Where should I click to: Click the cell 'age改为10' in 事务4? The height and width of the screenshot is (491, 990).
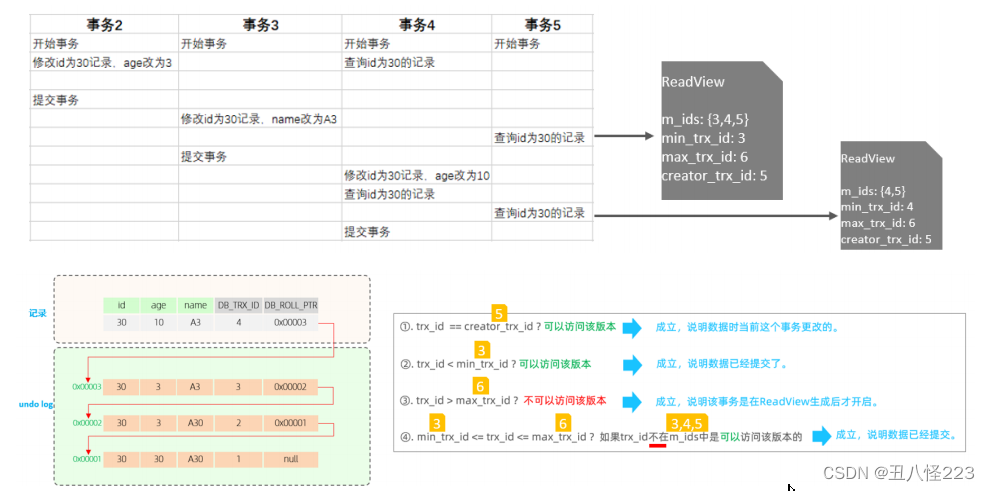pos(417,175)
